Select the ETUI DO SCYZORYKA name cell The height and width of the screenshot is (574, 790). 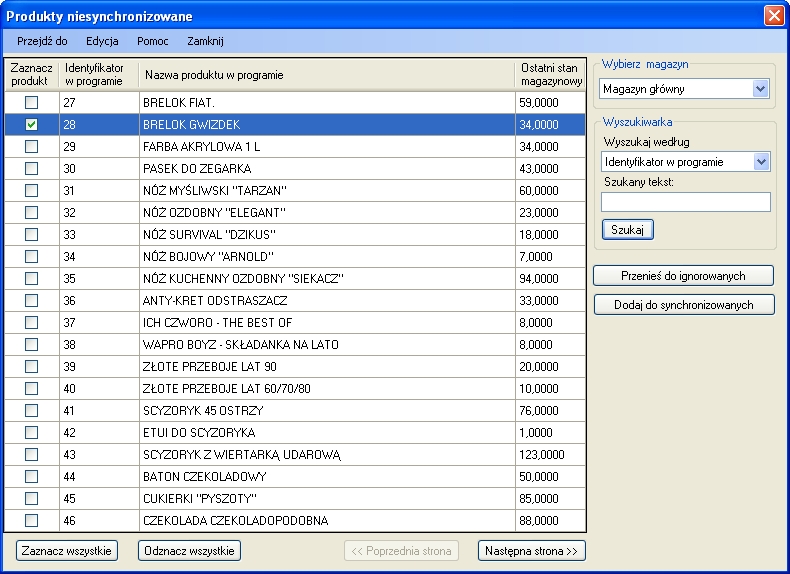[327, 432]
